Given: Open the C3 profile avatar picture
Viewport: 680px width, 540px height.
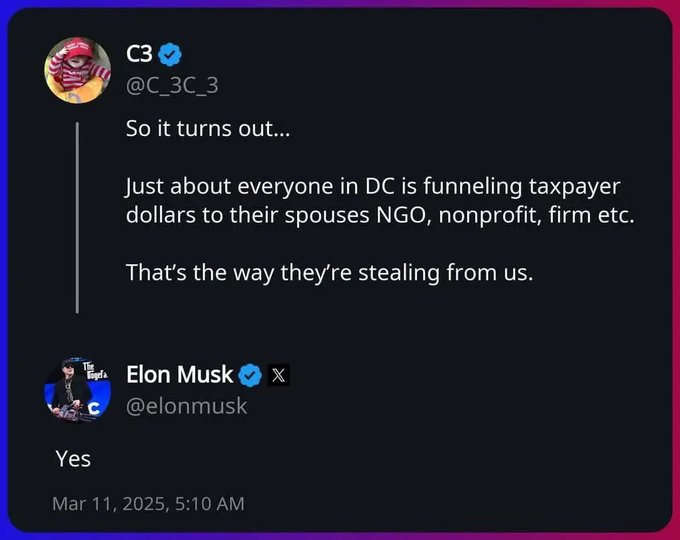Looking at the screenshot, I should [78, 70].
